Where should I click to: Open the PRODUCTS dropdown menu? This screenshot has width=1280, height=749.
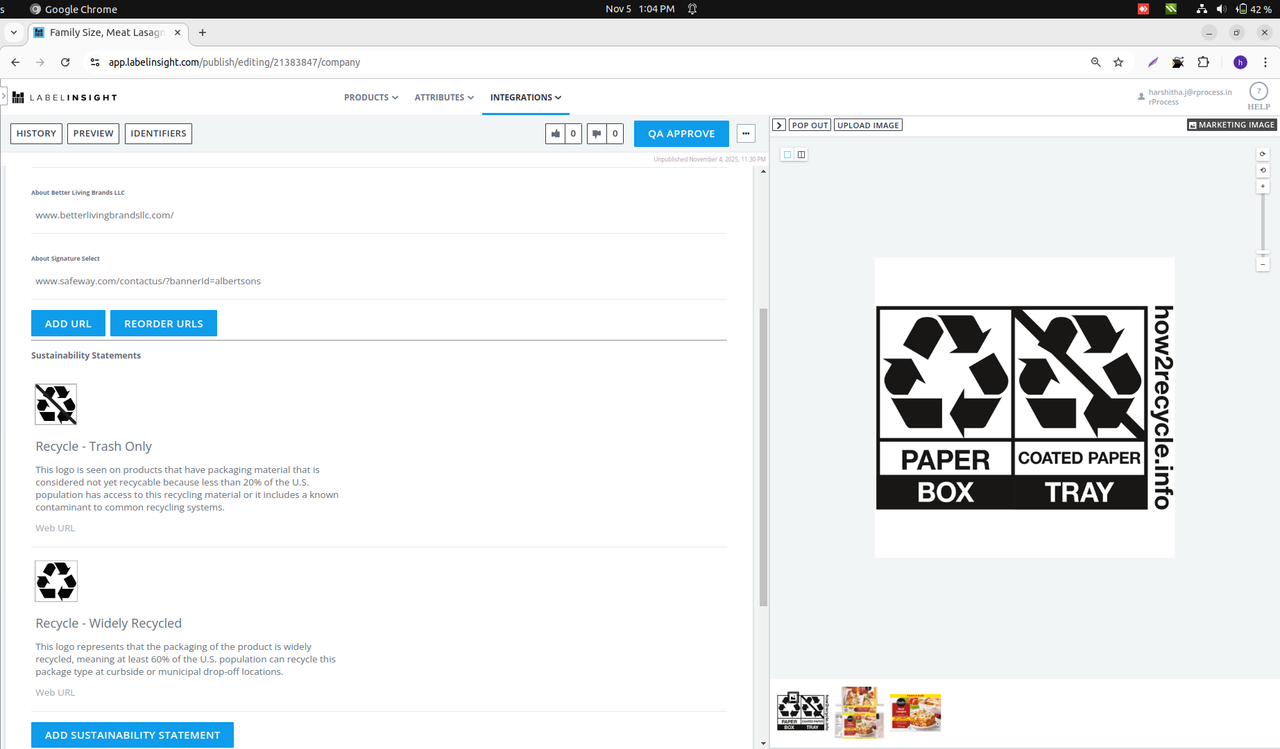pos(370,97)
